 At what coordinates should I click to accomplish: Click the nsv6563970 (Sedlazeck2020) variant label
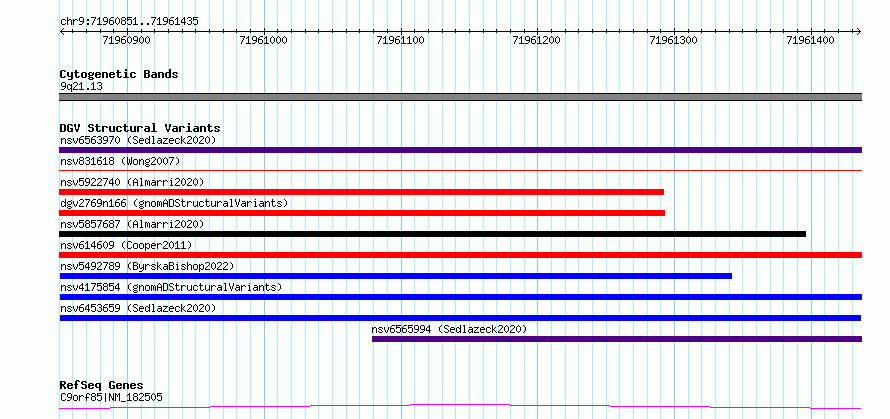(138, 140)
